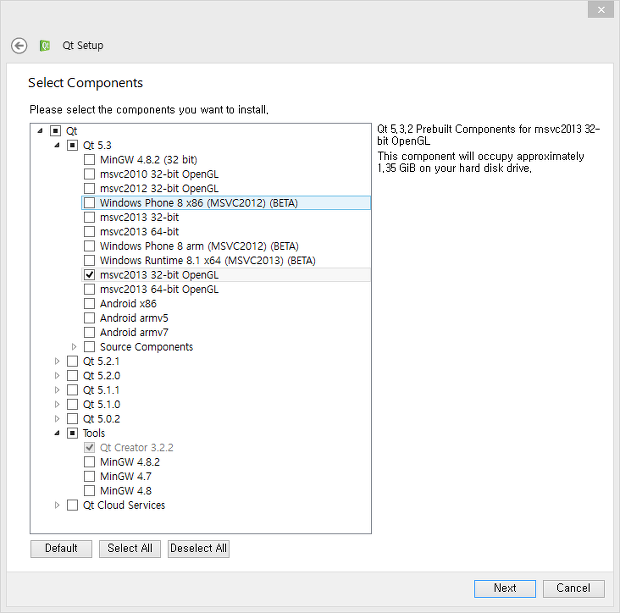The width and height of the screenshot is (620, 613).
Task: Tick Windows Phone 8 x86 (MSVC2012) checkbox
Action: click(89, 203)
